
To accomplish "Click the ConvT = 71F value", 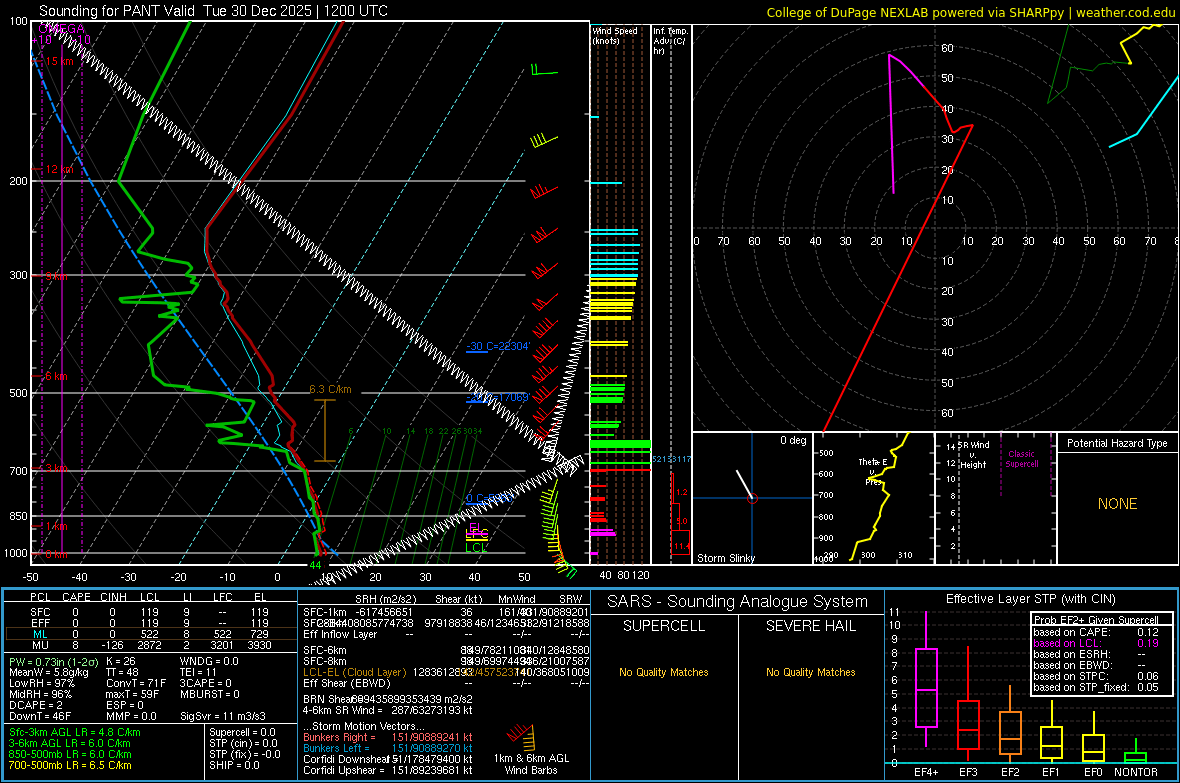I will pos(136,683).
